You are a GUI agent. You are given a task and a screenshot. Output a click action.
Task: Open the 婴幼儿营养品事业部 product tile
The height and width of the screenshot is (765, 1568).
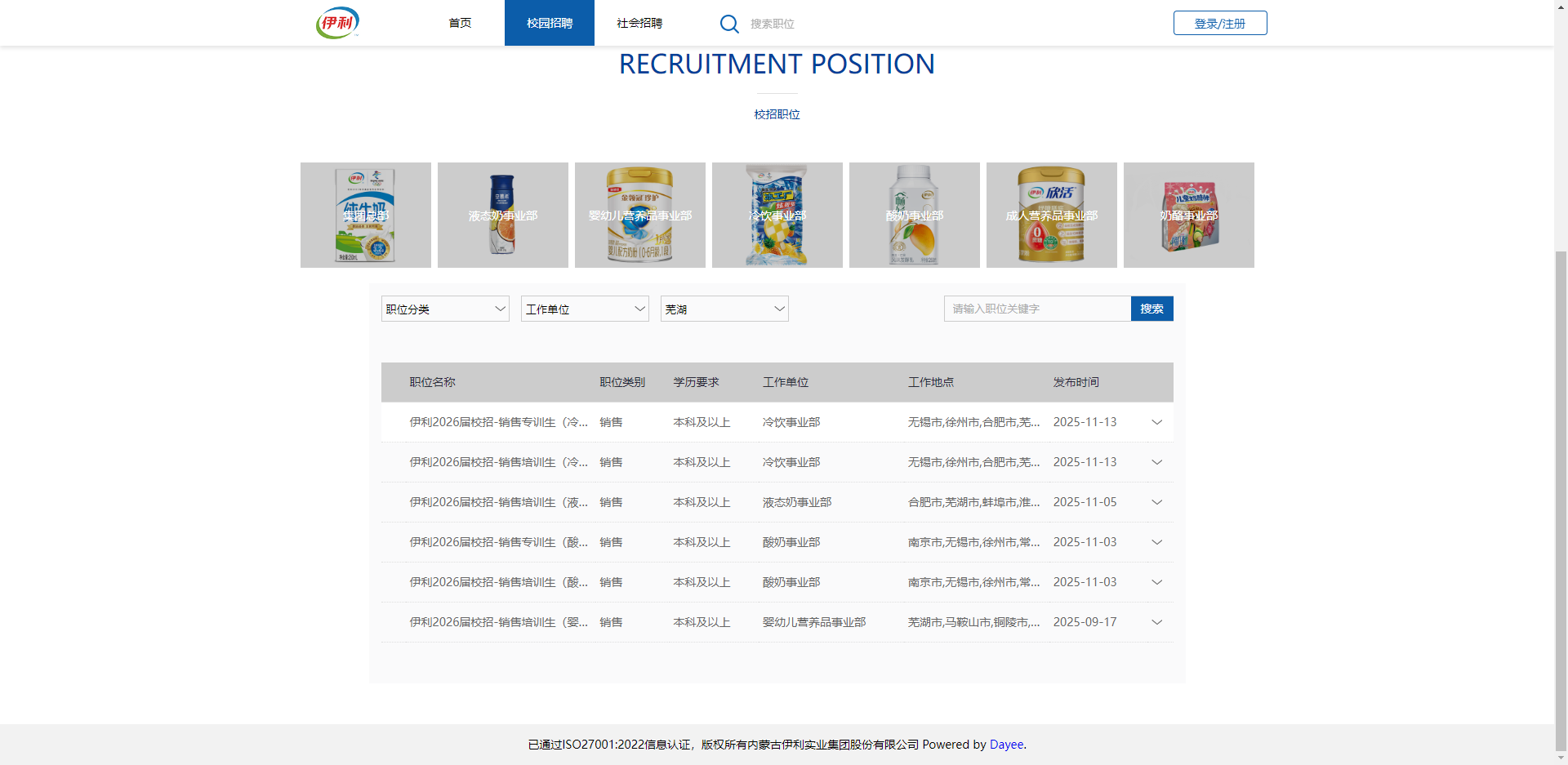tap(640, 215)
